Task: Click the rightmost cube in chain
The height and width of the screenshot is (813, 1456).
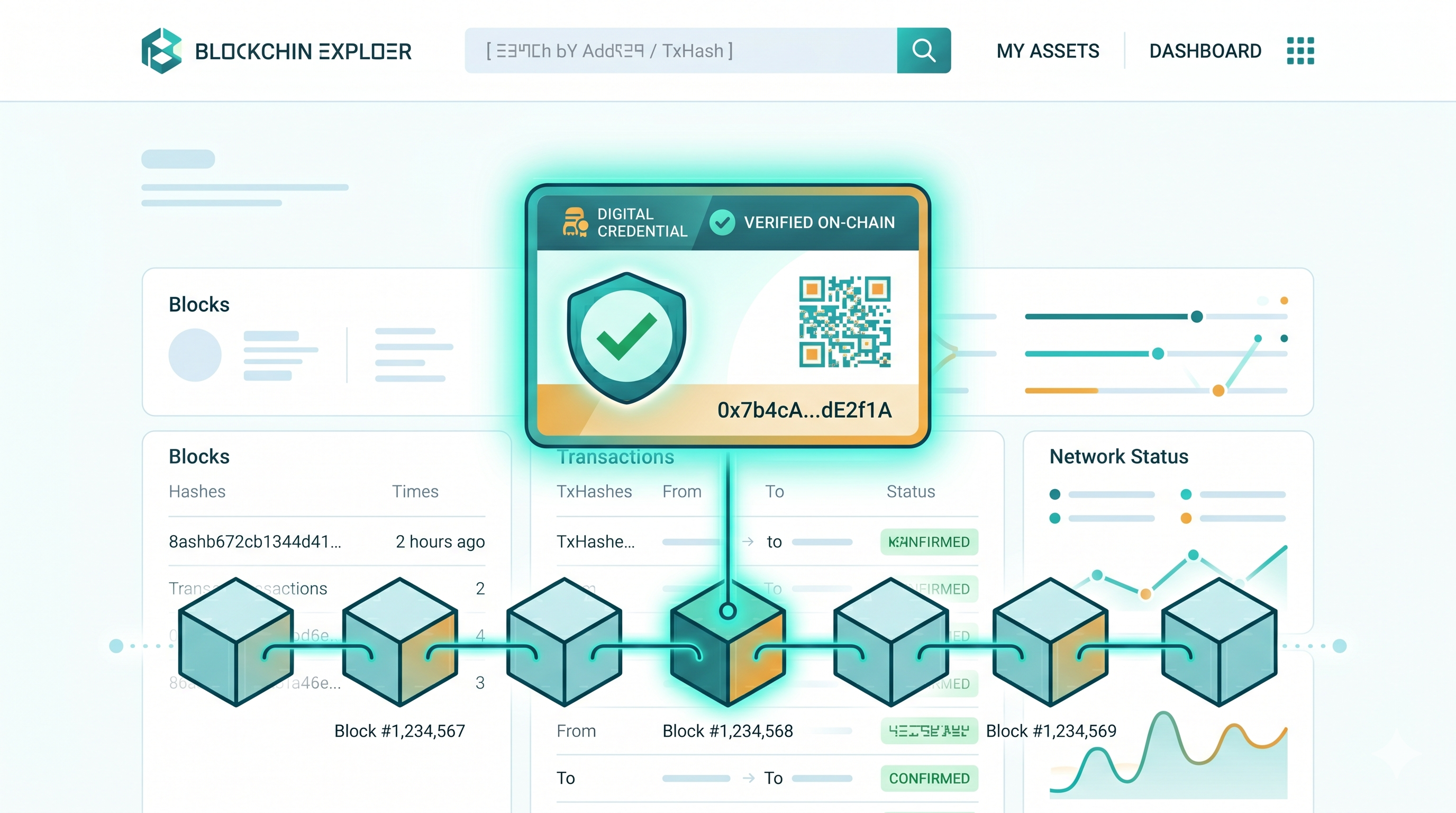Action: tap(1219, 642)
